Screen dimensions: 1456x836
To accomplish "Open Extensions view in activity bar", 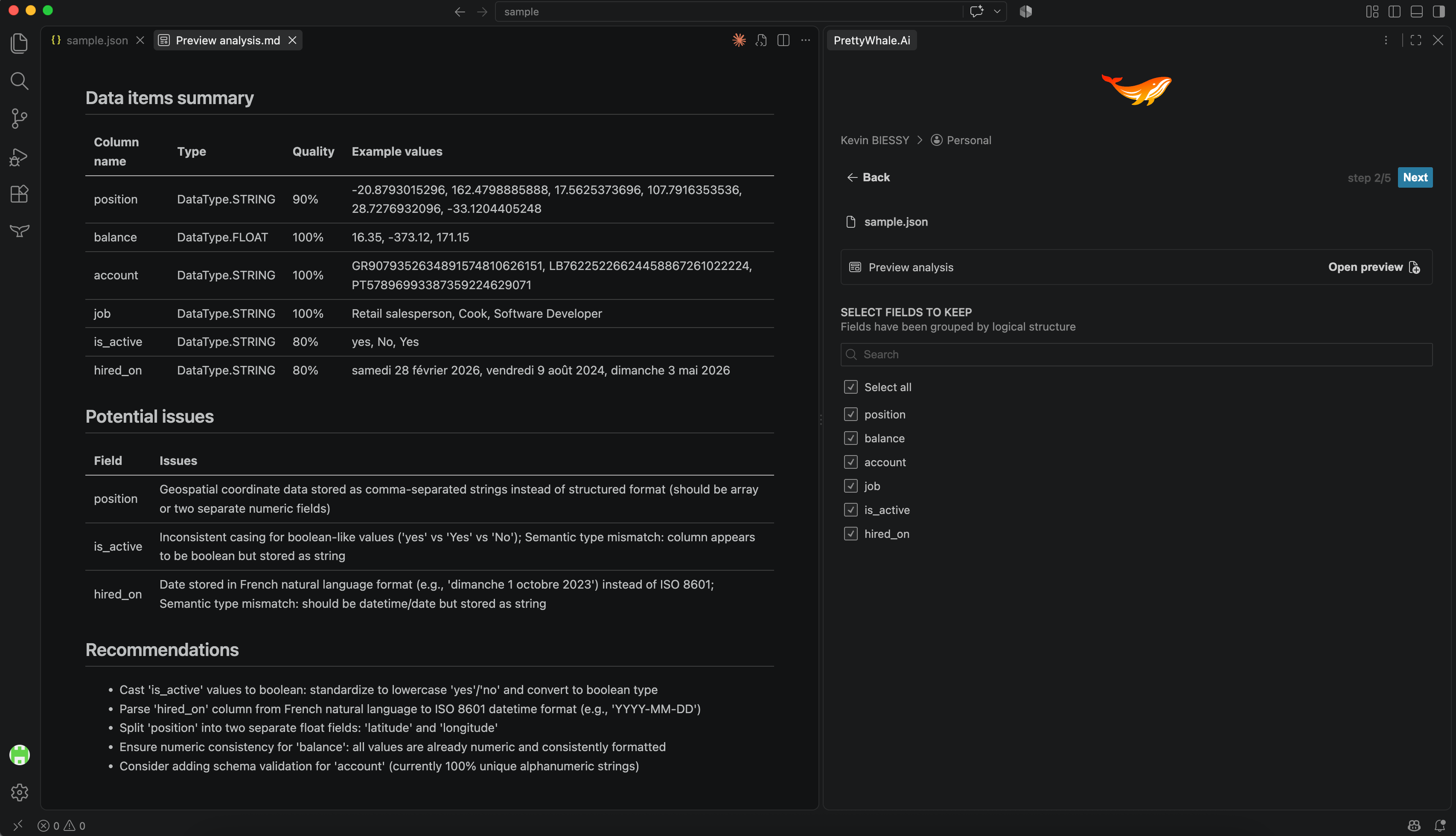I will point(20,194).
